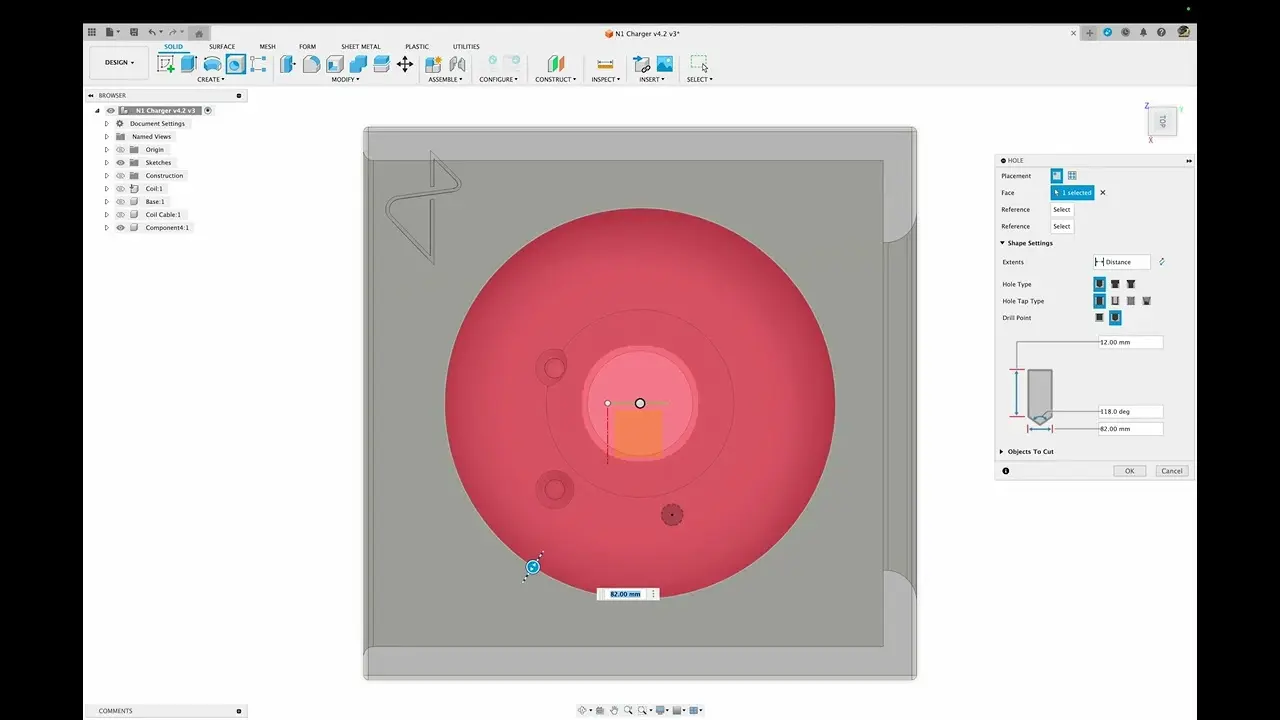1280x720 pixels.
Task: Toggle visibility of Component4:1
Action: (120, 228)
